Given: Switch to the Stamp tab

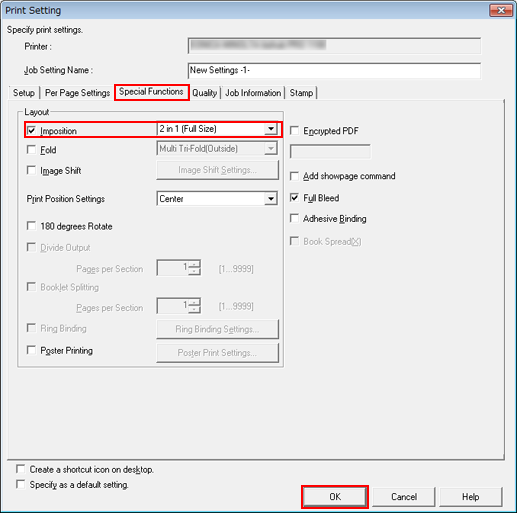Looking at the screenshot, I should click(x=301, y=93).
